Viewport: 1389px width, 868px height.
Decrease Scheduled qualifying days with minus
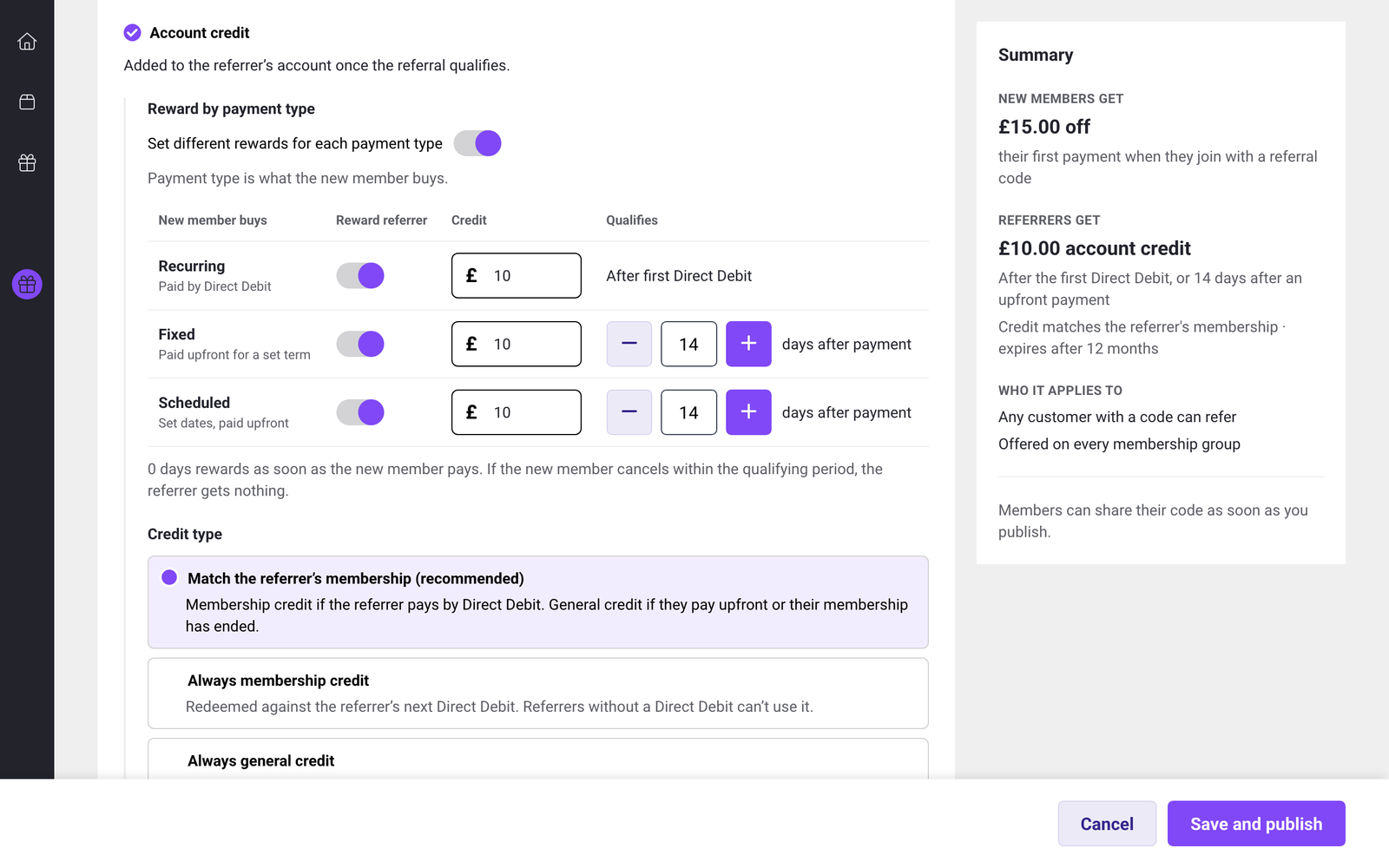[629, 412]
